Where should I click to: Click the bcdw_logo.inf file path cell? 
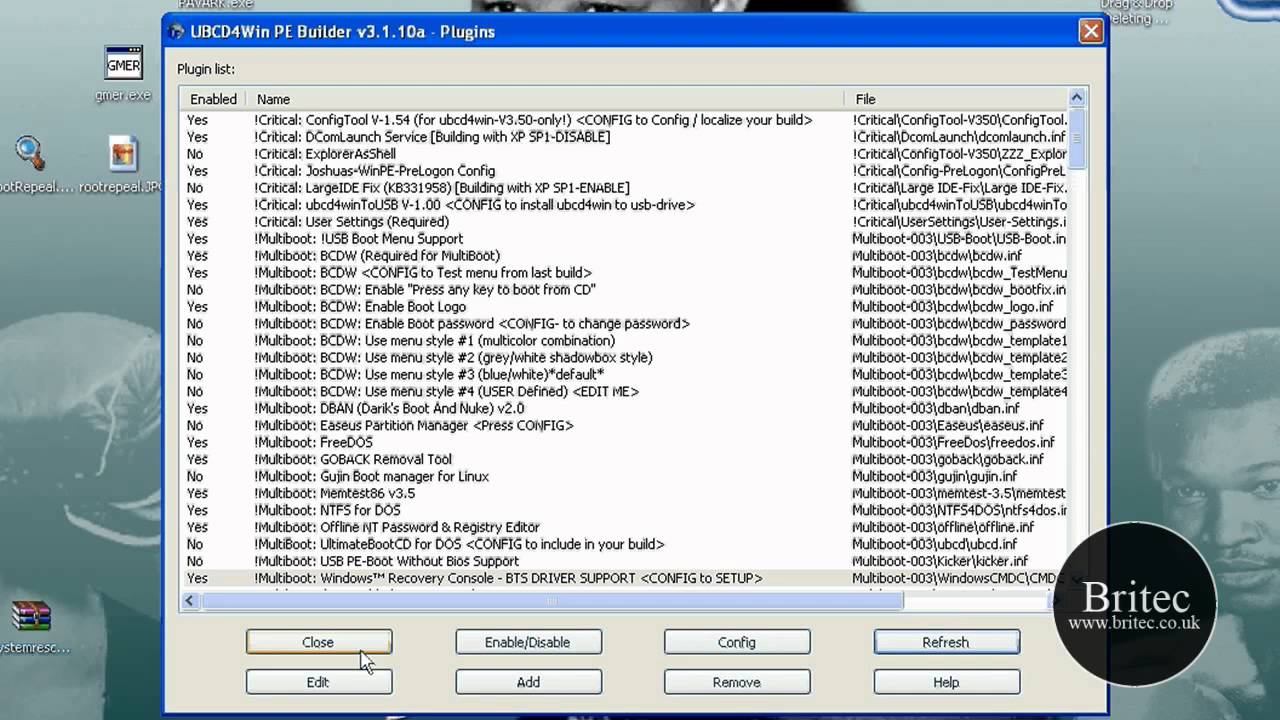point(952,307)
